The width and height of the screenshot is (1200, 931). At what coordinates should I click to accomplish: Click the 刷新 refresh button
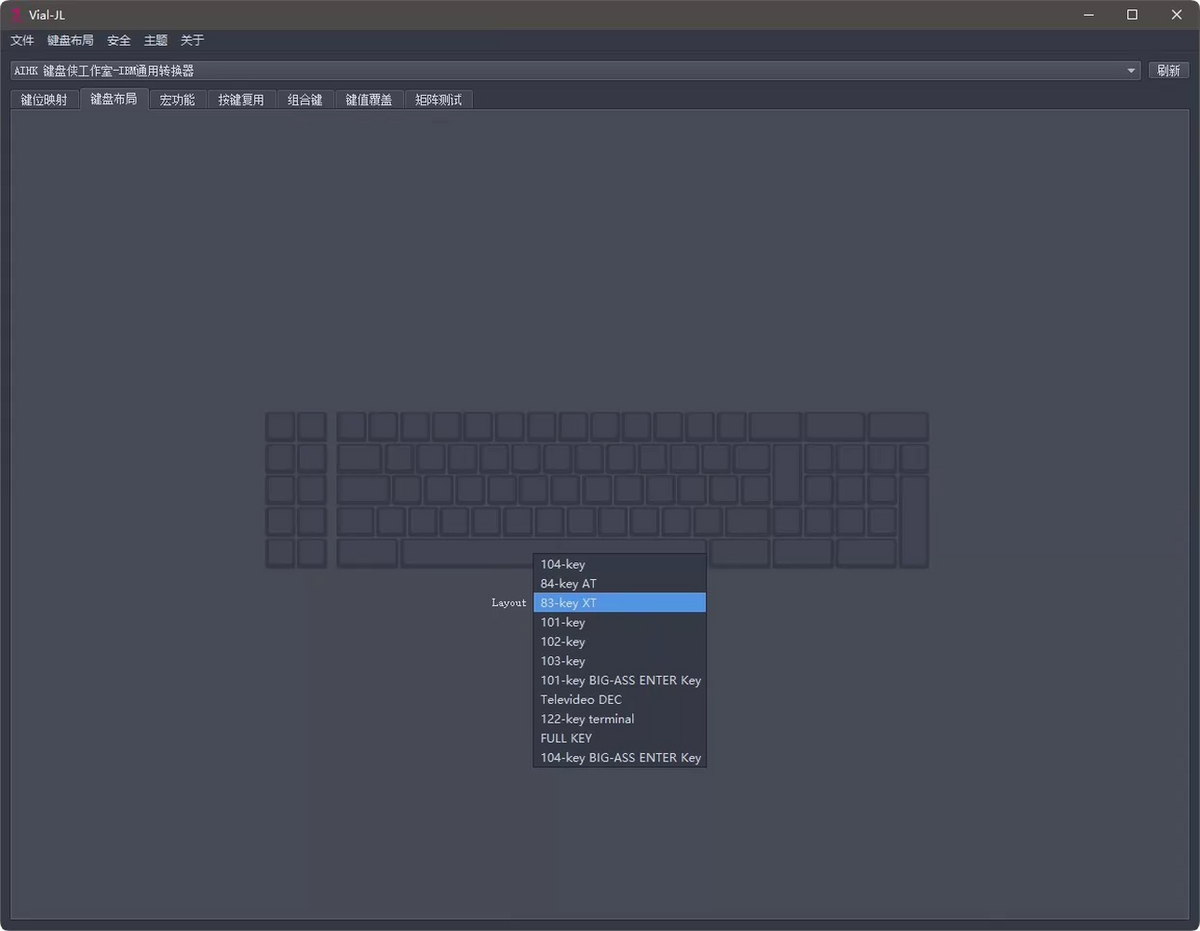point(1168,71)
